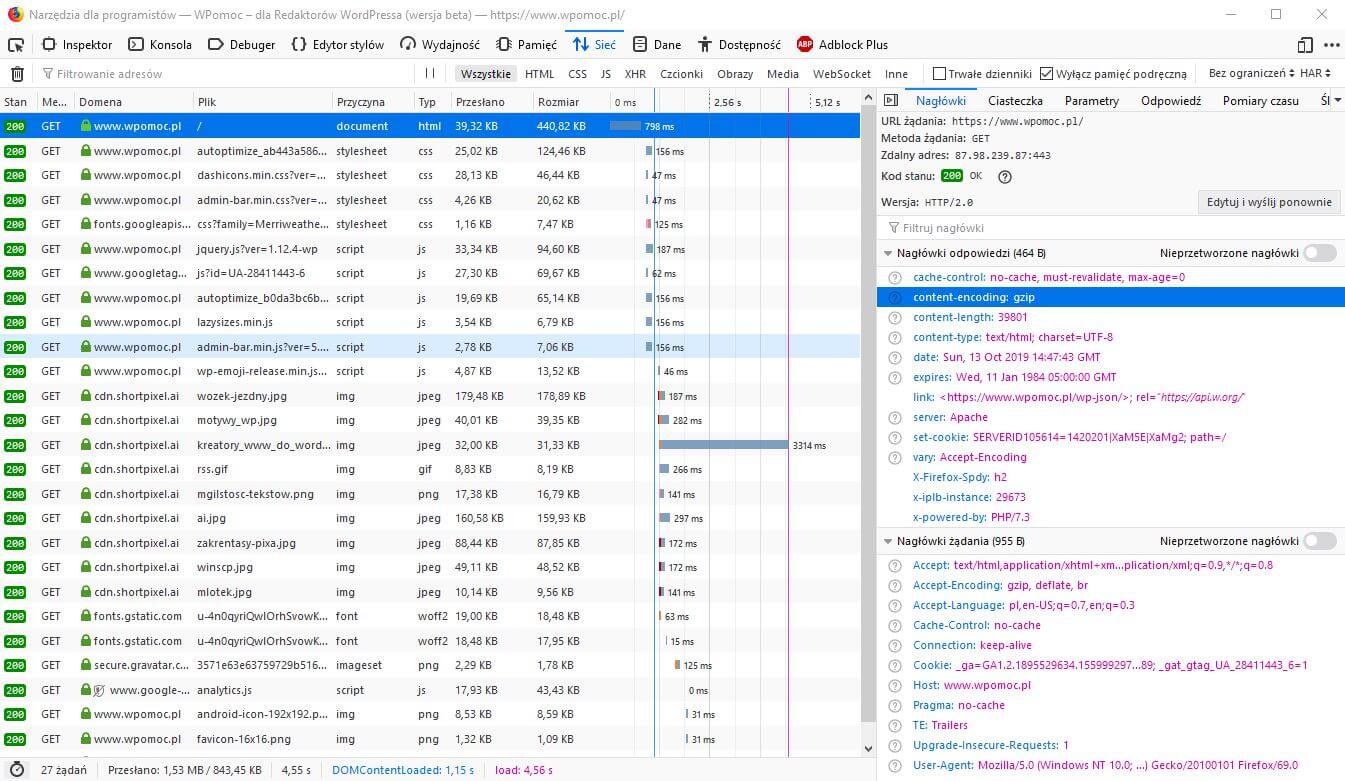Open the Parametry tab
1345x781 pixels.
[1092, 101]
